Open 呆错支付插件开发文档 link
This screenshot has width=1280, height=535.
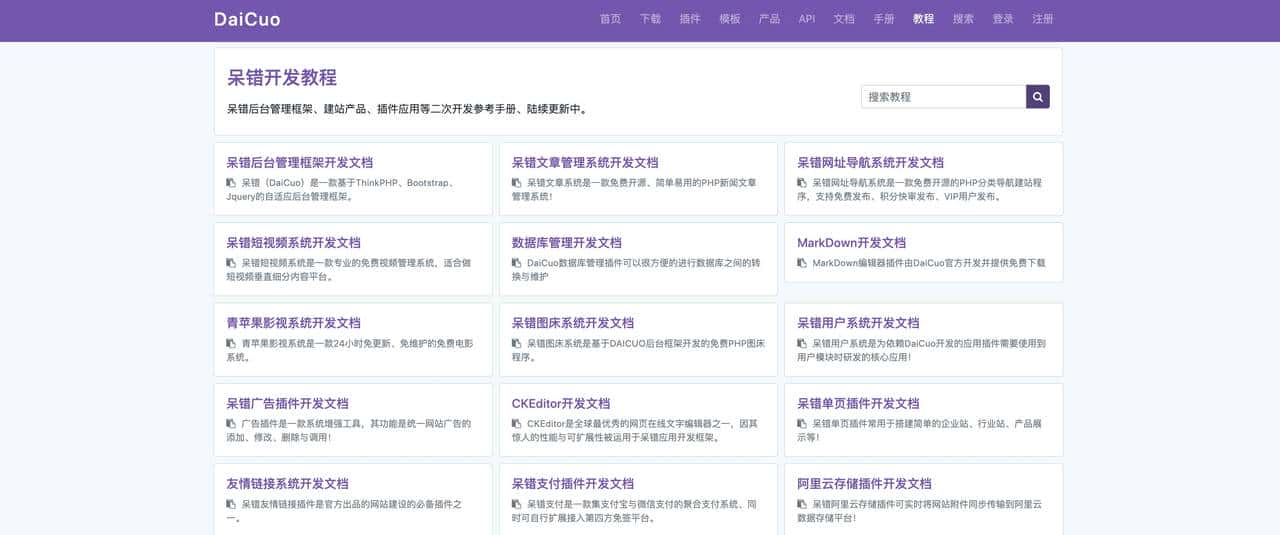[x=573, y=483]
